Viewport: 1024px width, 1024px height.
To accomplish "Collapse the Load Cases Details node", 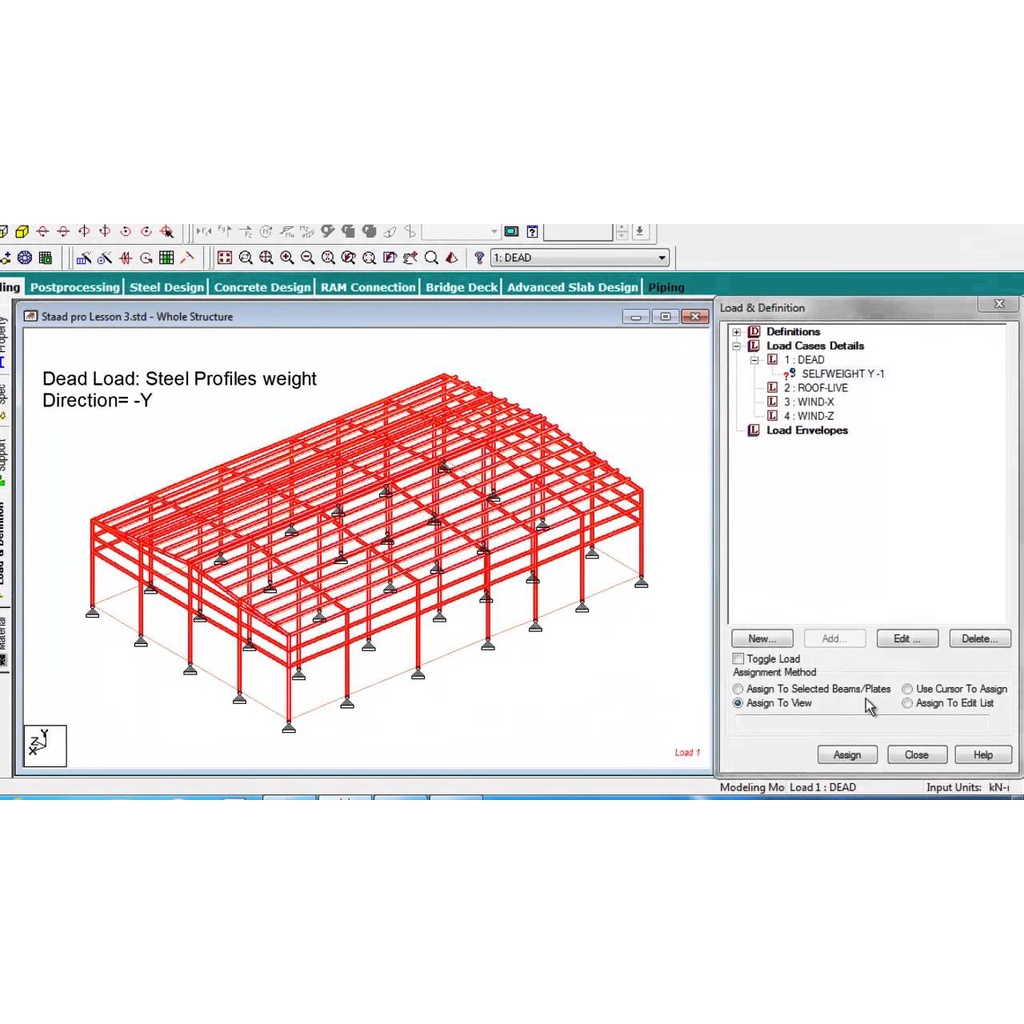I will point(737,346).
